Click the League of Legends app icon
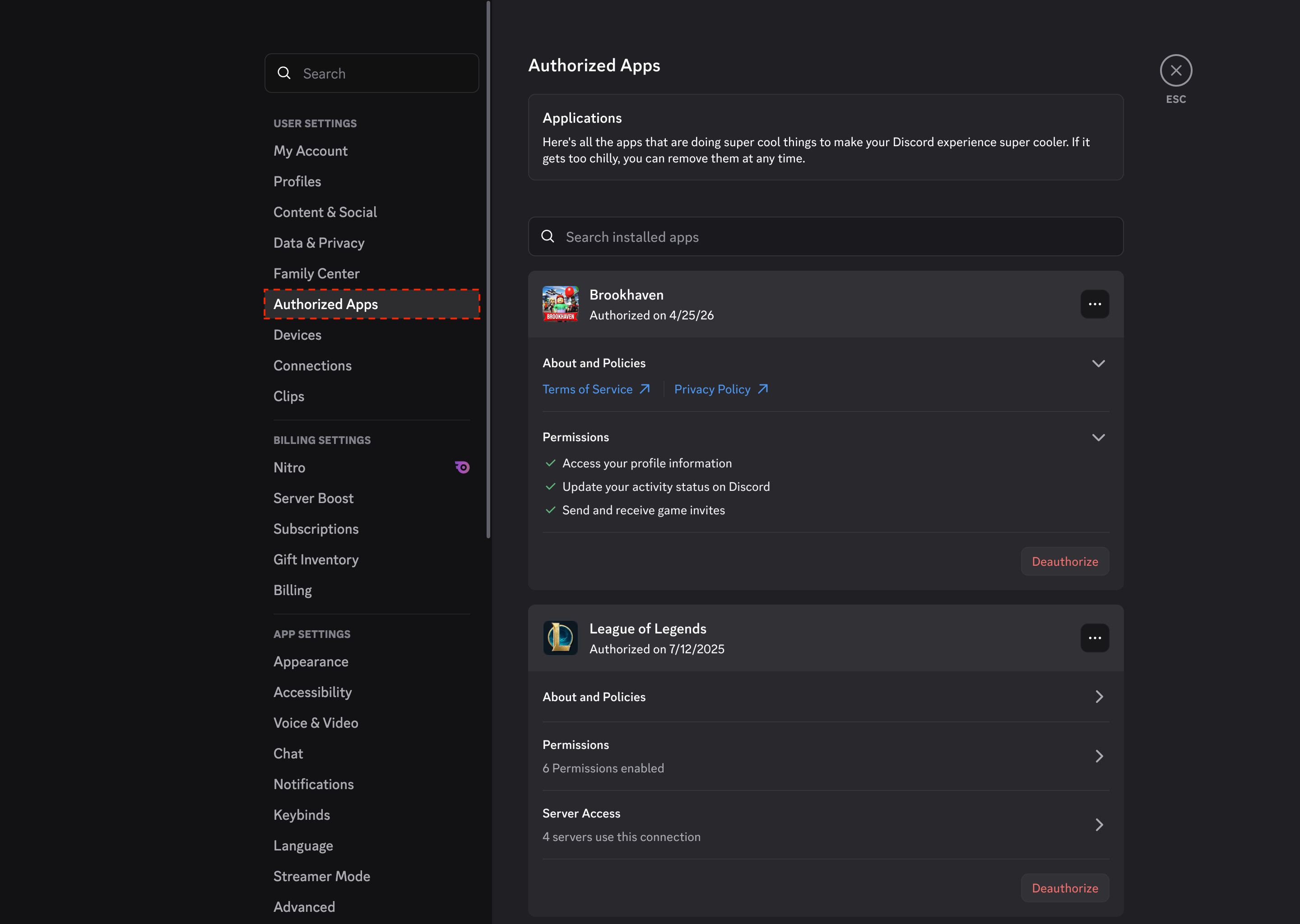 pos(560,638)
